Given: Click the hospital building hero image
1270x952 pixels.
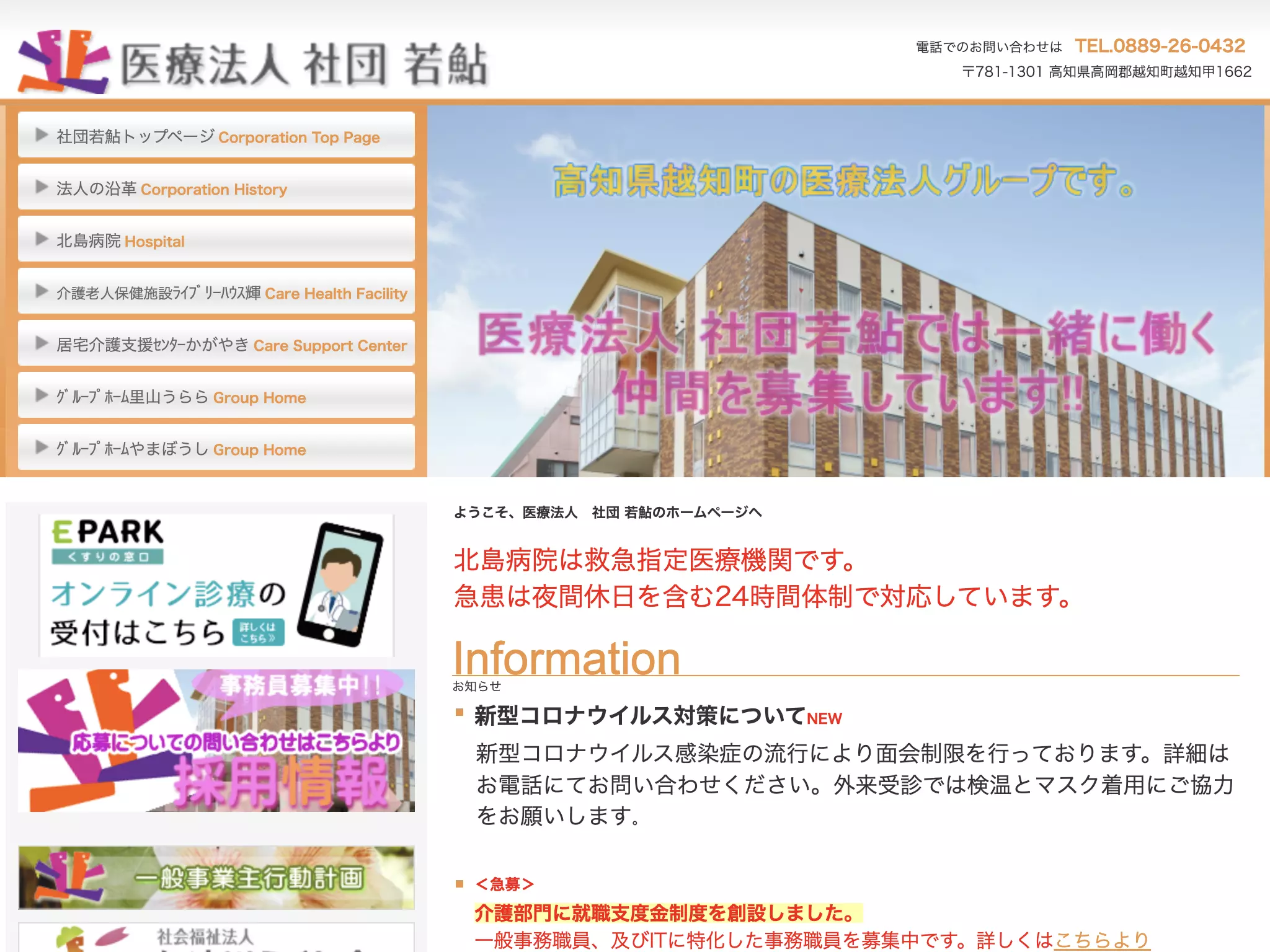Looking at the screenshot, I should point(846,291).
